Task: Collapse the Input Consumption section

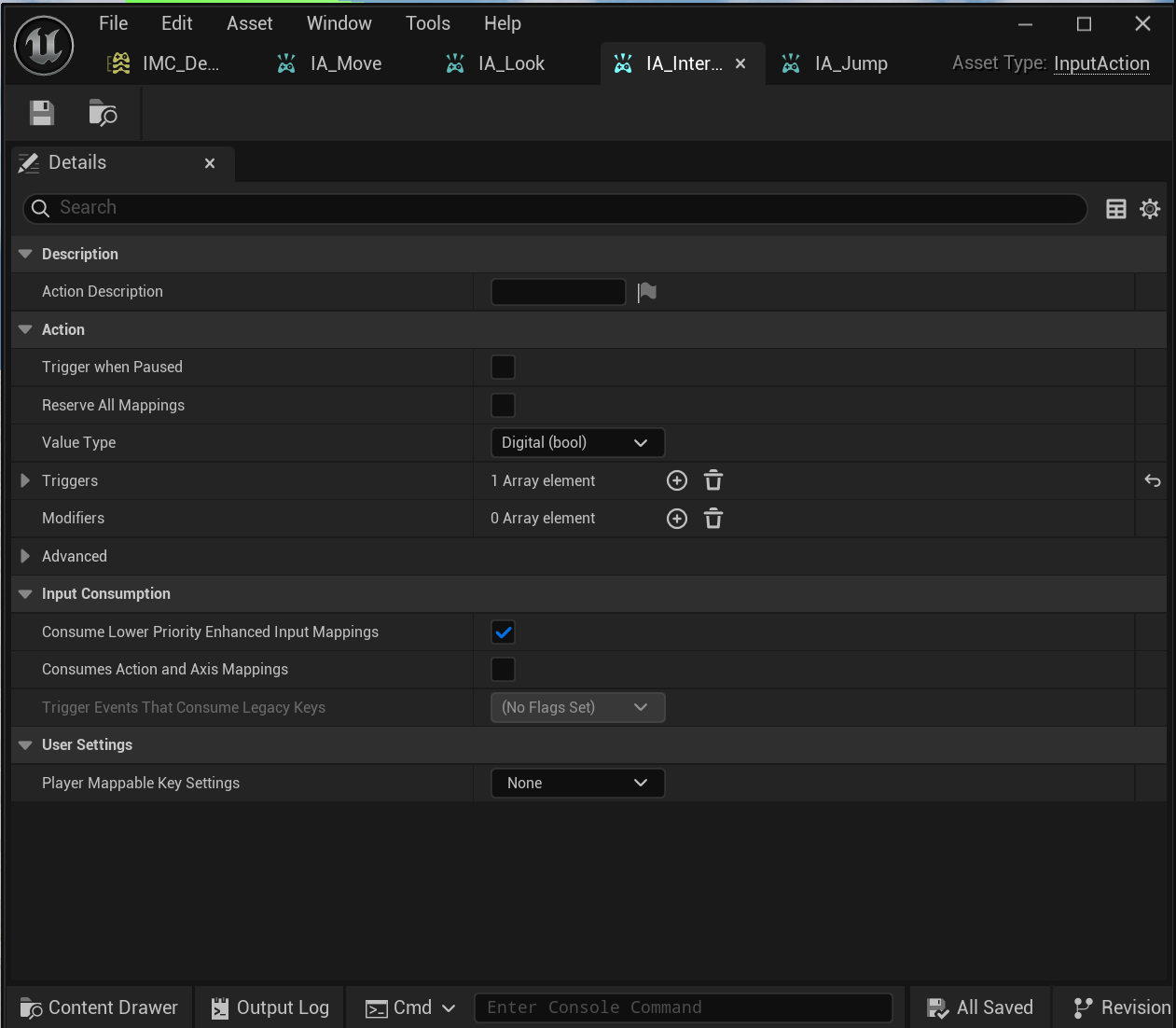Action: [25, 594]
